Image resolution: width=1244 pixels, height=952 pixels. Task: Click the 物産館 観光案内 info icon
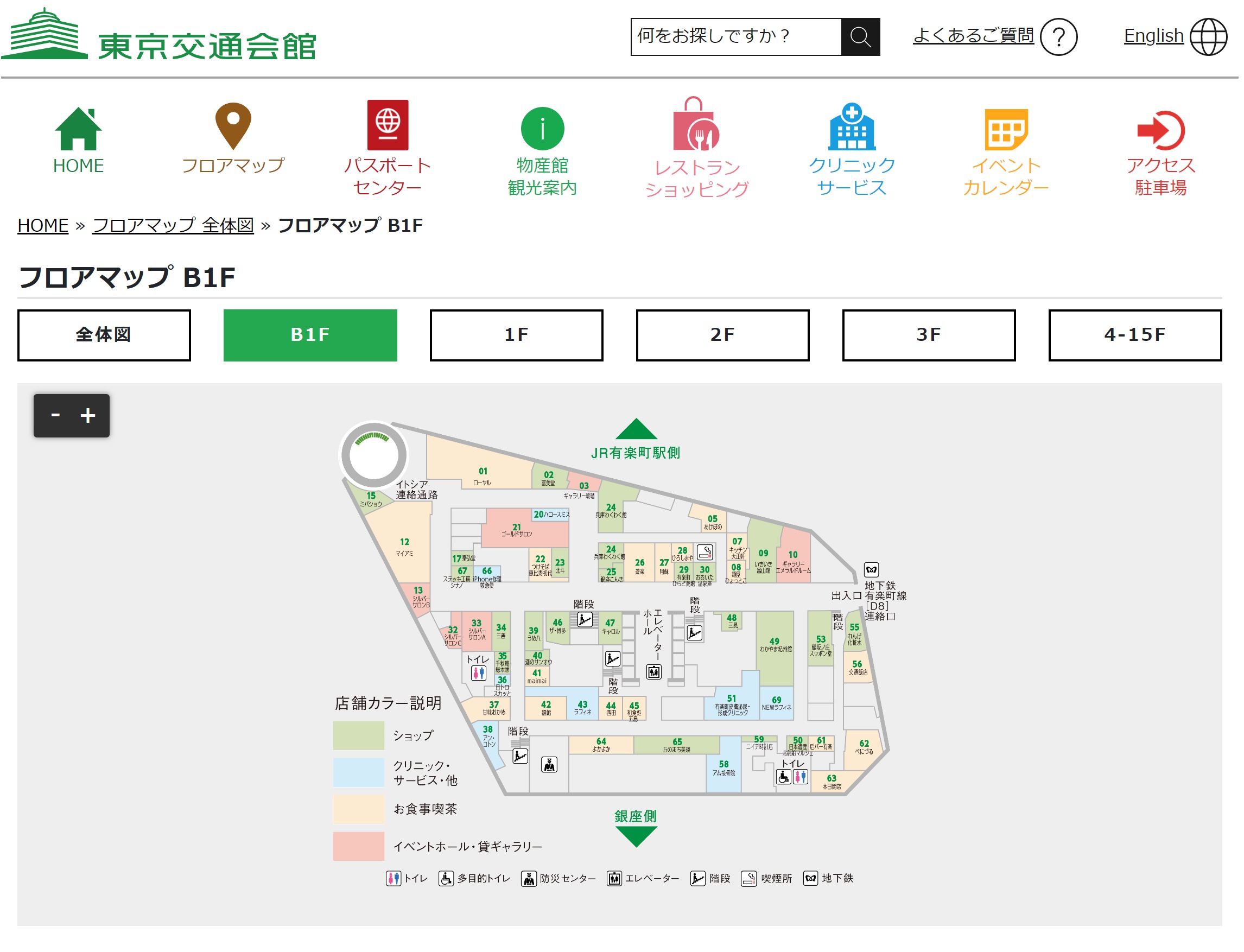pos(543,129)
